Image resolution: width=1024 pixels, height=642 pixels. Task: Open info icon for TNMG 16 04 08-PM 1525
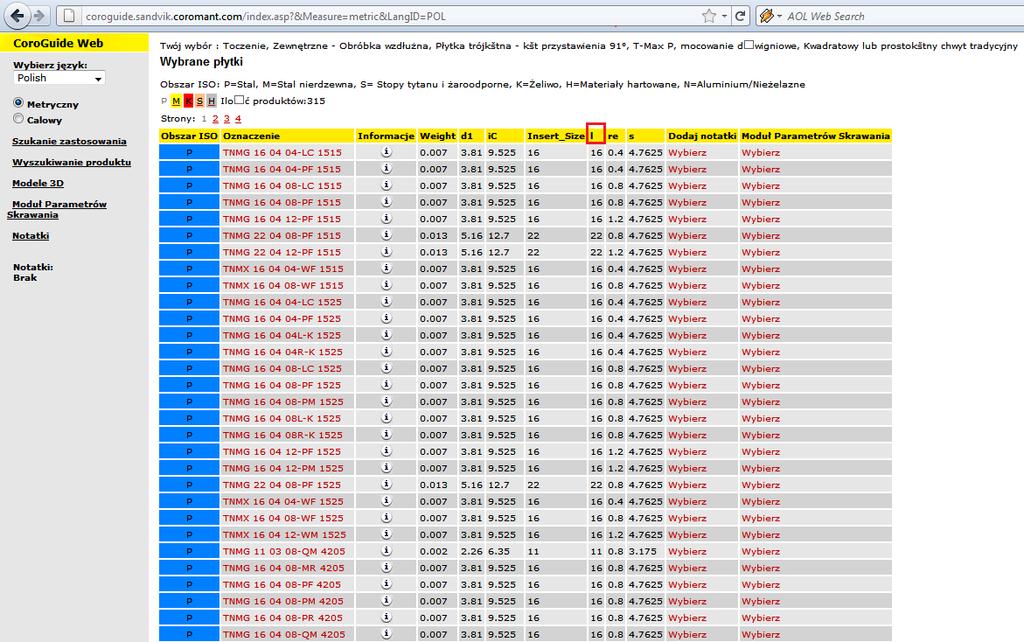click(386, 401)
